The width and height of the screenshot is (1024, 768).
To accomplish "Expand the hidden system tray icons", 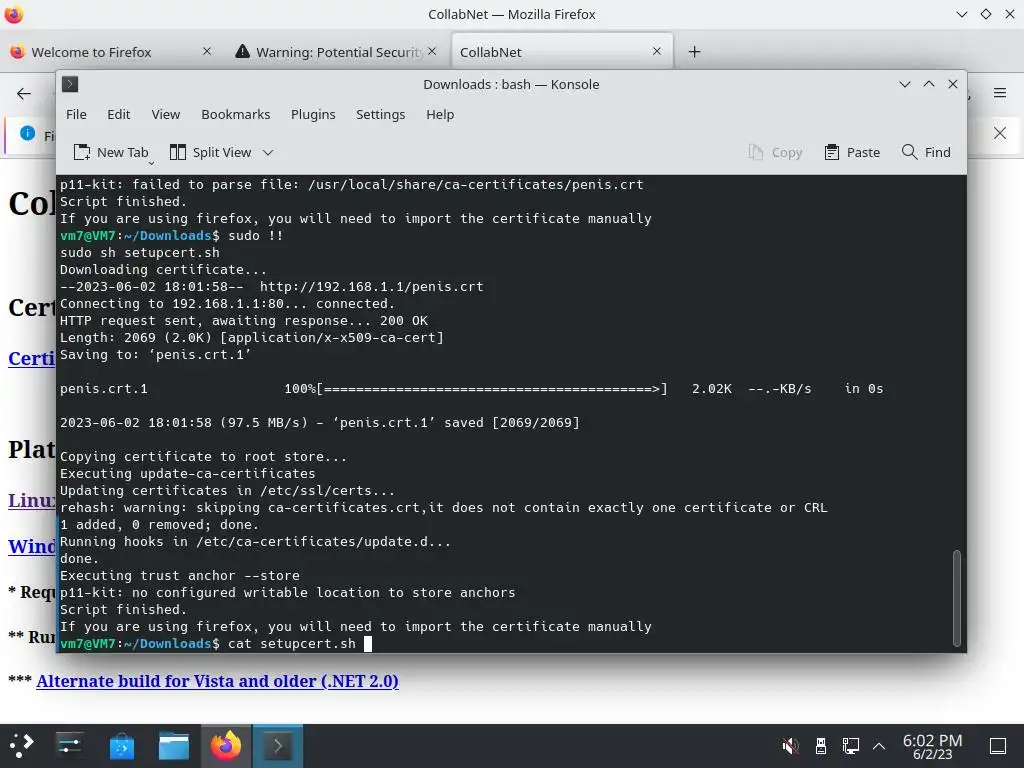I will (879, 746).
